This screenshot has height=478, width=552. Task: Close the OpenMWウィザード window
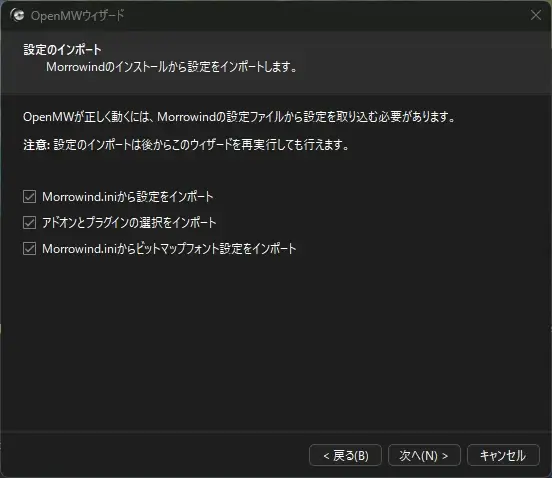(x=536, y=15)
